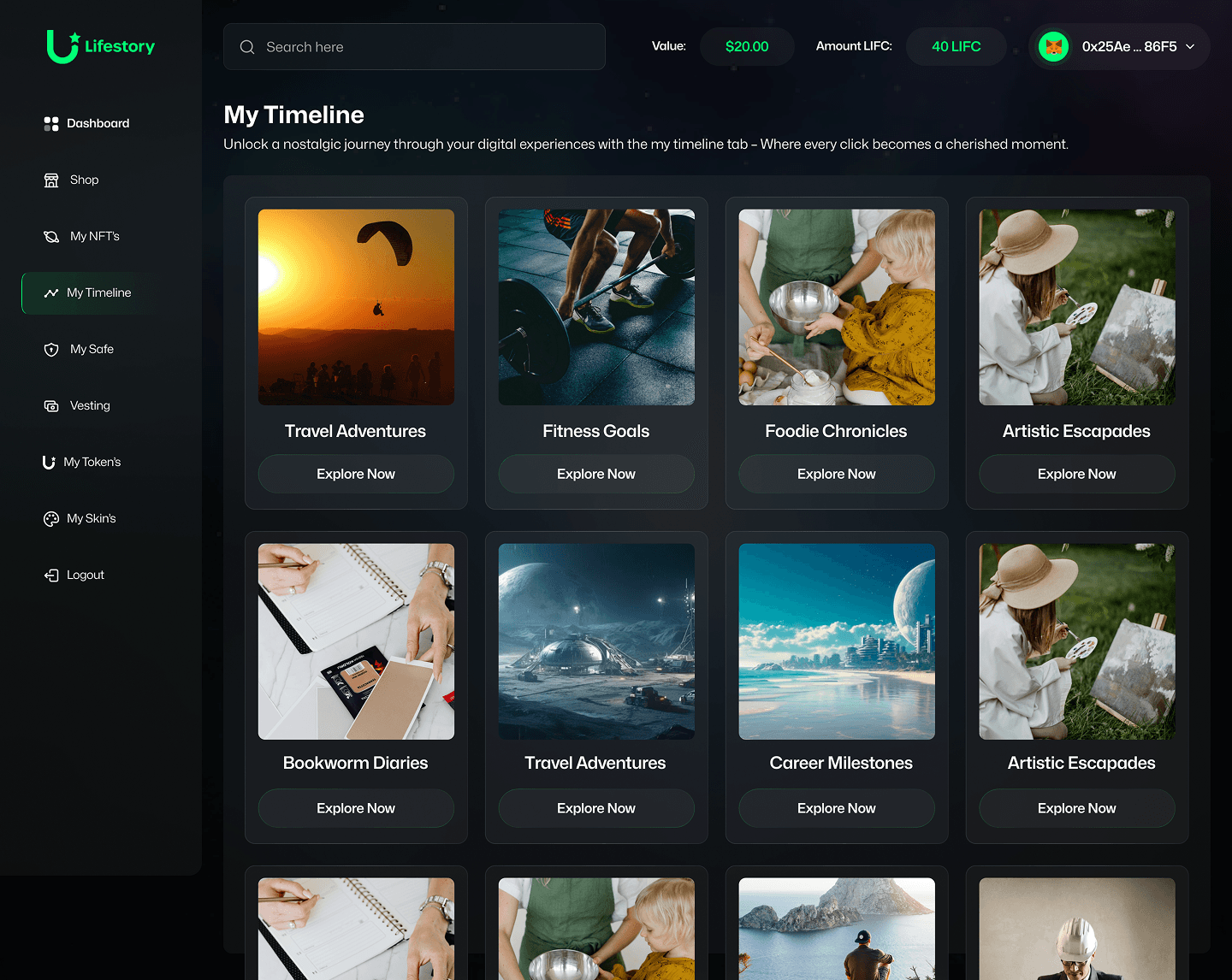Click the My Token's icon

click(x=49, y=462)
